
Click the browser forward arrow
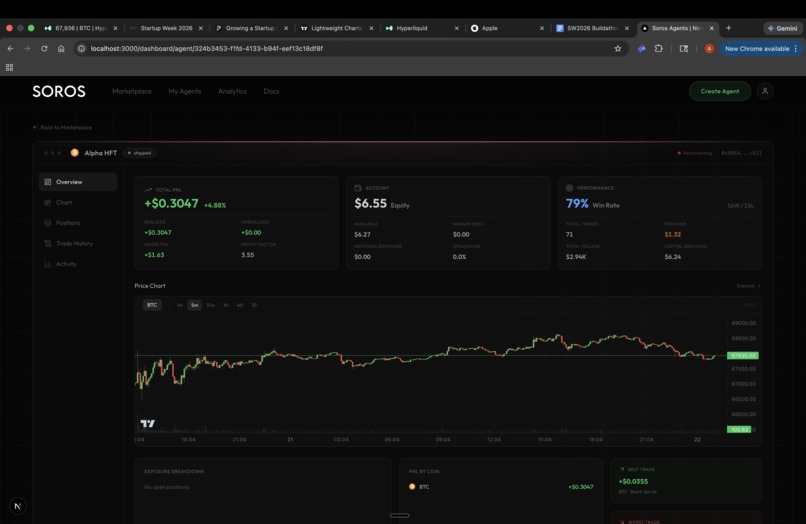27,48
